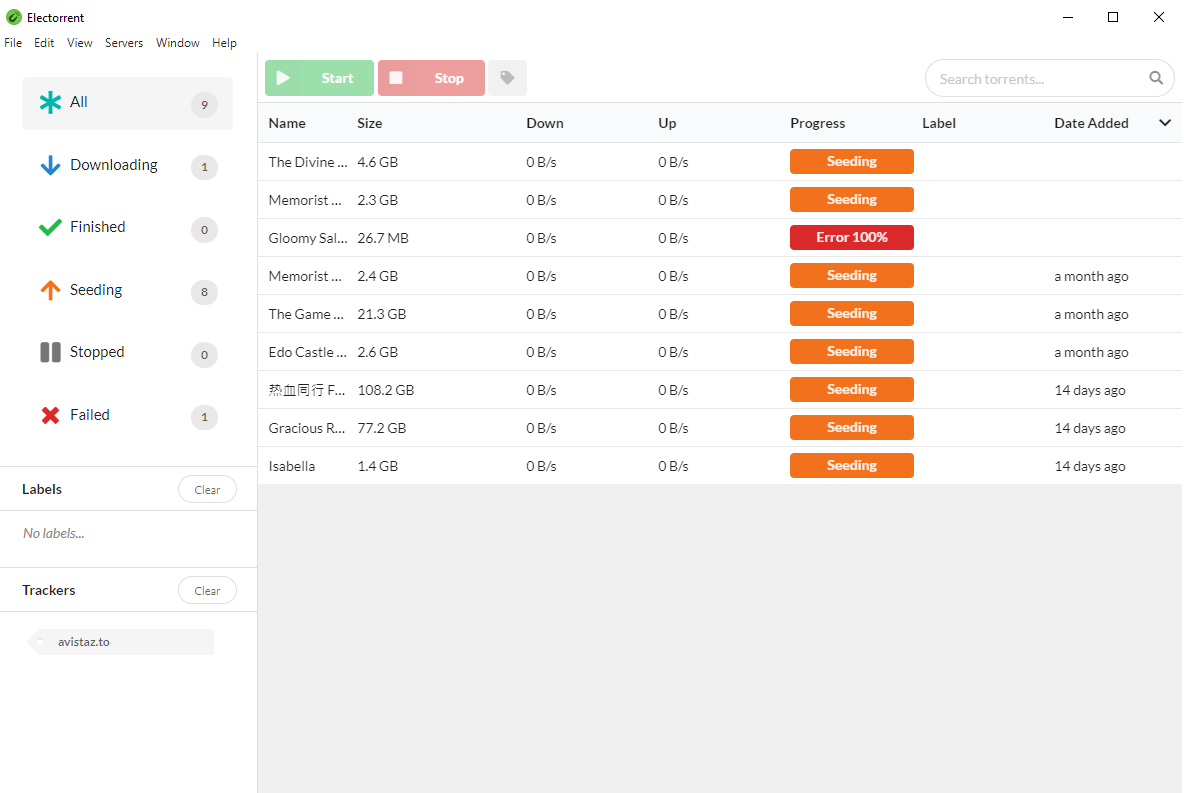Click the Seeding orange arrow icon
Image resolution: width=1184 pixels, height=793 pixels.
tap(50, 290)
